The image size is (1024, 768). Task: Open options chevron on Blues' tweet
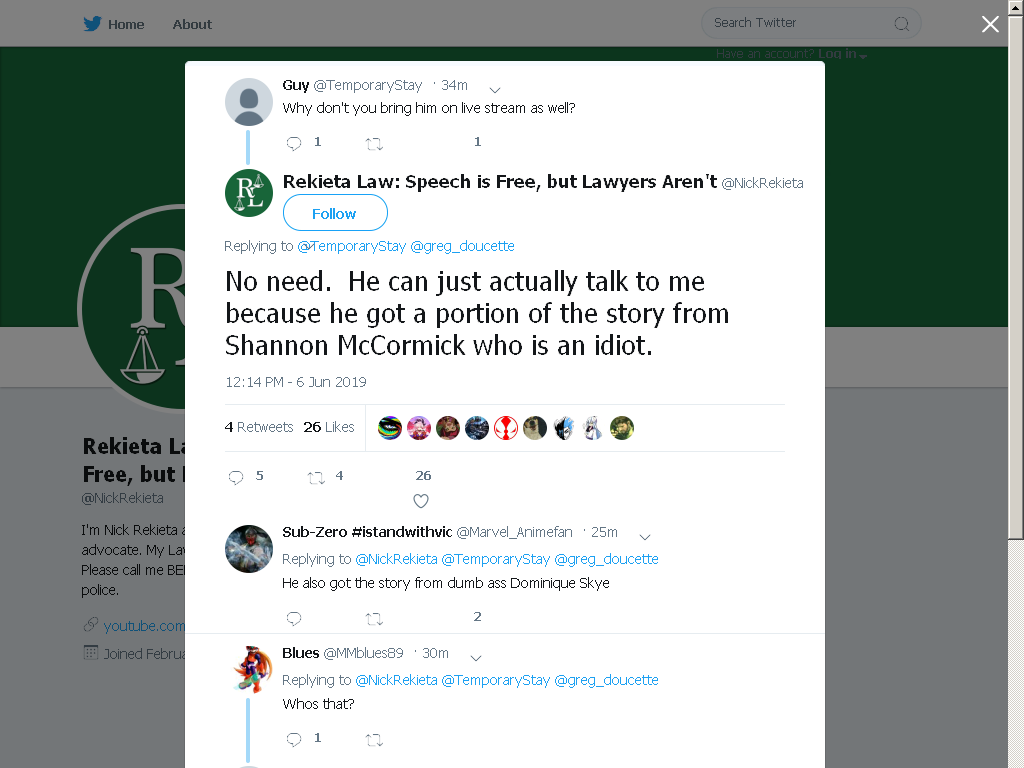(476, 658)
